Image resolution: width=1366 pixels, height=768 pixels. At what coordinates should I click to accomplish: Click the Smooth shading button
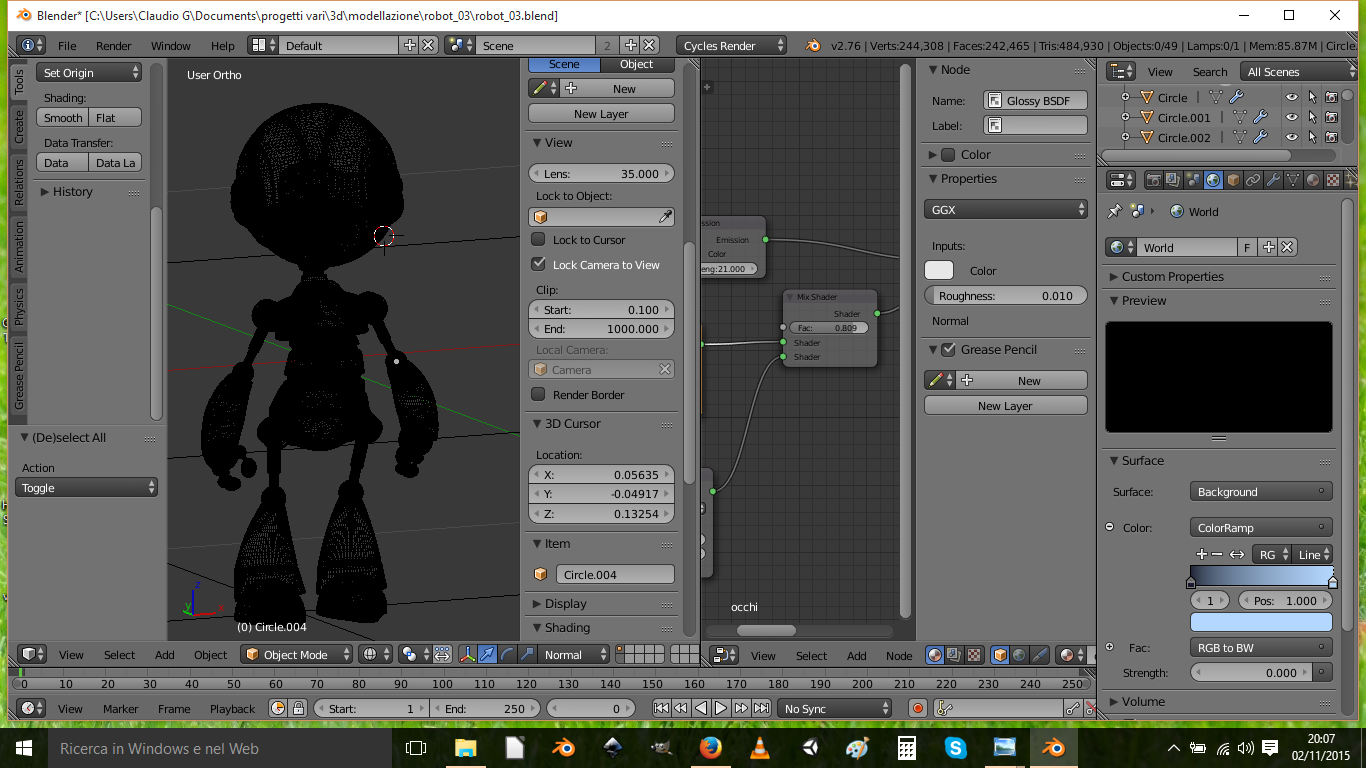(x=63, y=118)
